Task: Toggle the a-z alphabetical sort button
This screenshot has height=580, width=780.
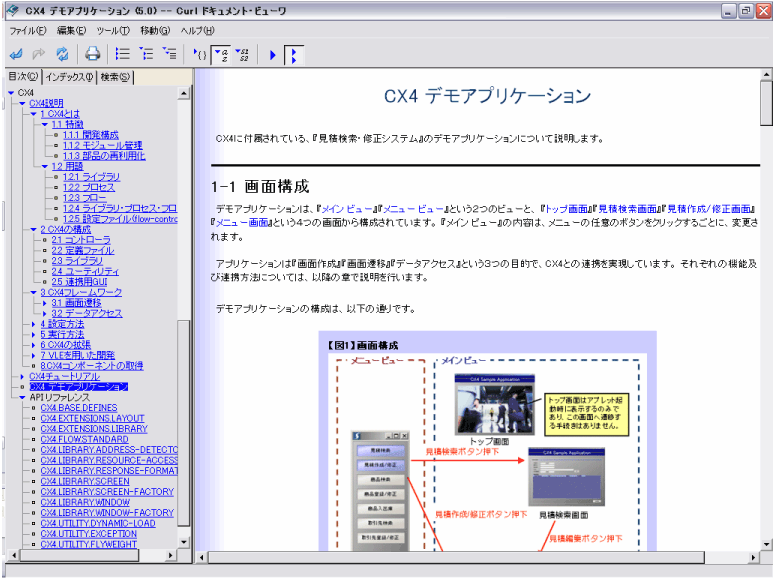Action: 221,55
